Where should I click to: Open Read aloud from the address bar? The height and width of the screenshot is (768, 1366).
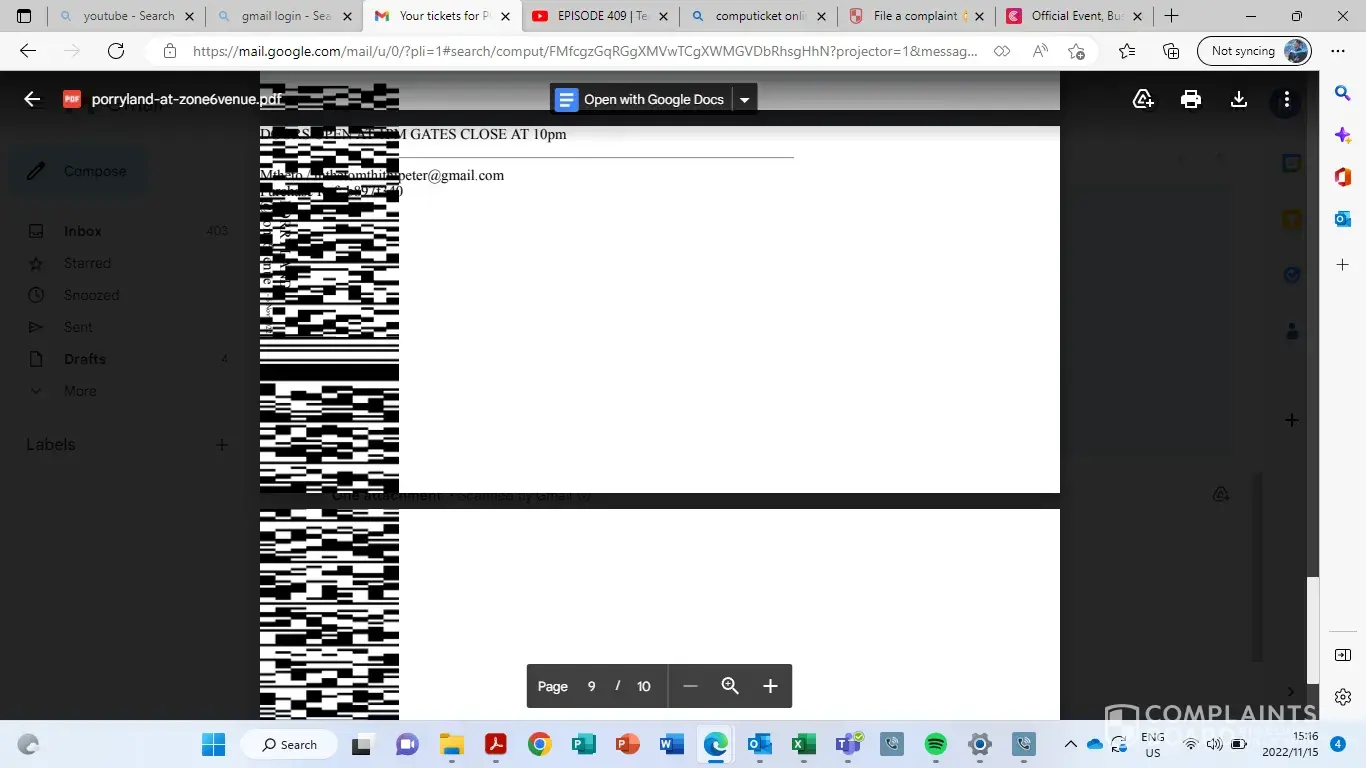coord(1040,52)
